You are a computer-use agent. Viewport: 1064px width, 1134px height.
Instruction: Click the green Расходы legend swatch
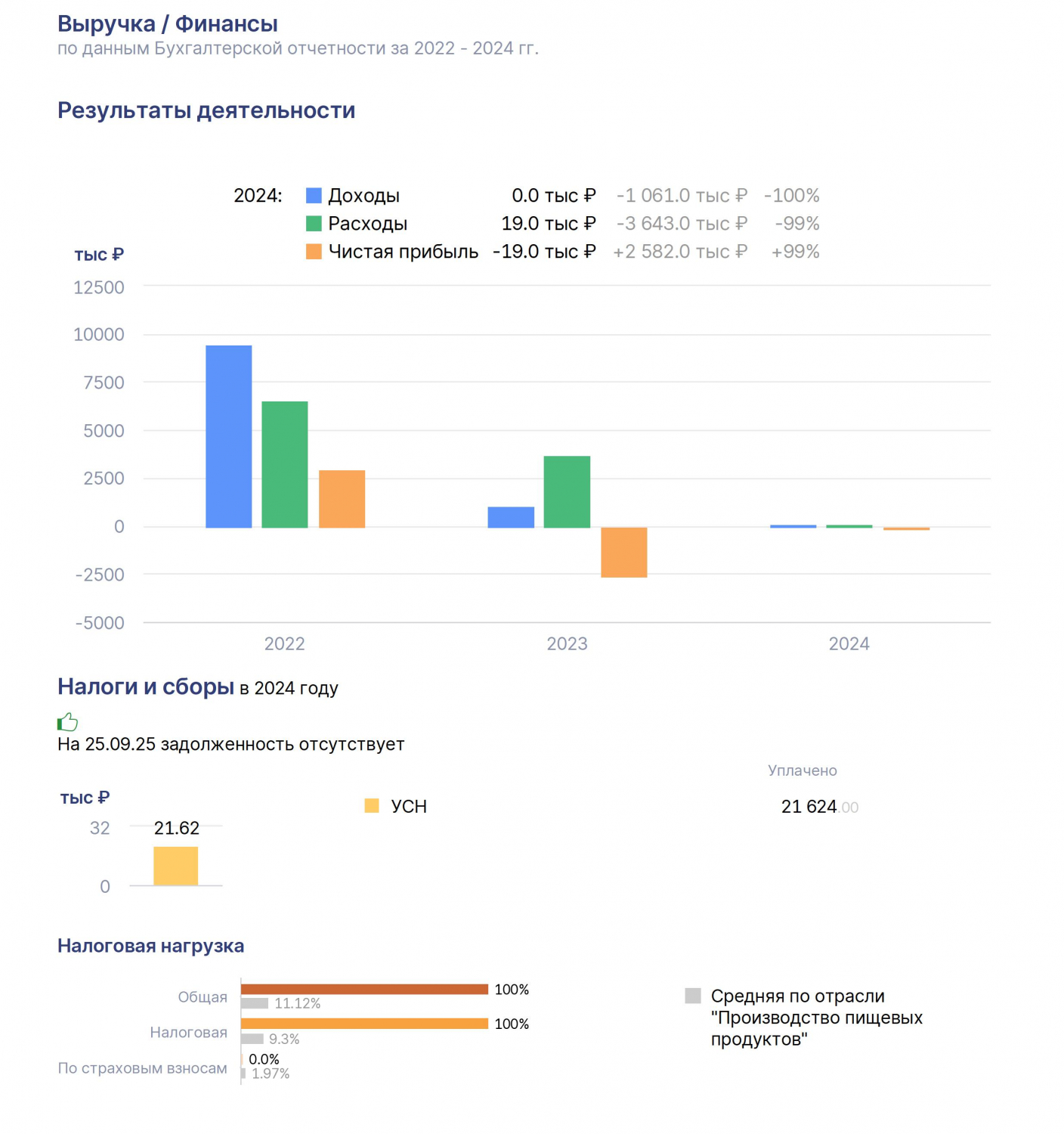point(314,224)
